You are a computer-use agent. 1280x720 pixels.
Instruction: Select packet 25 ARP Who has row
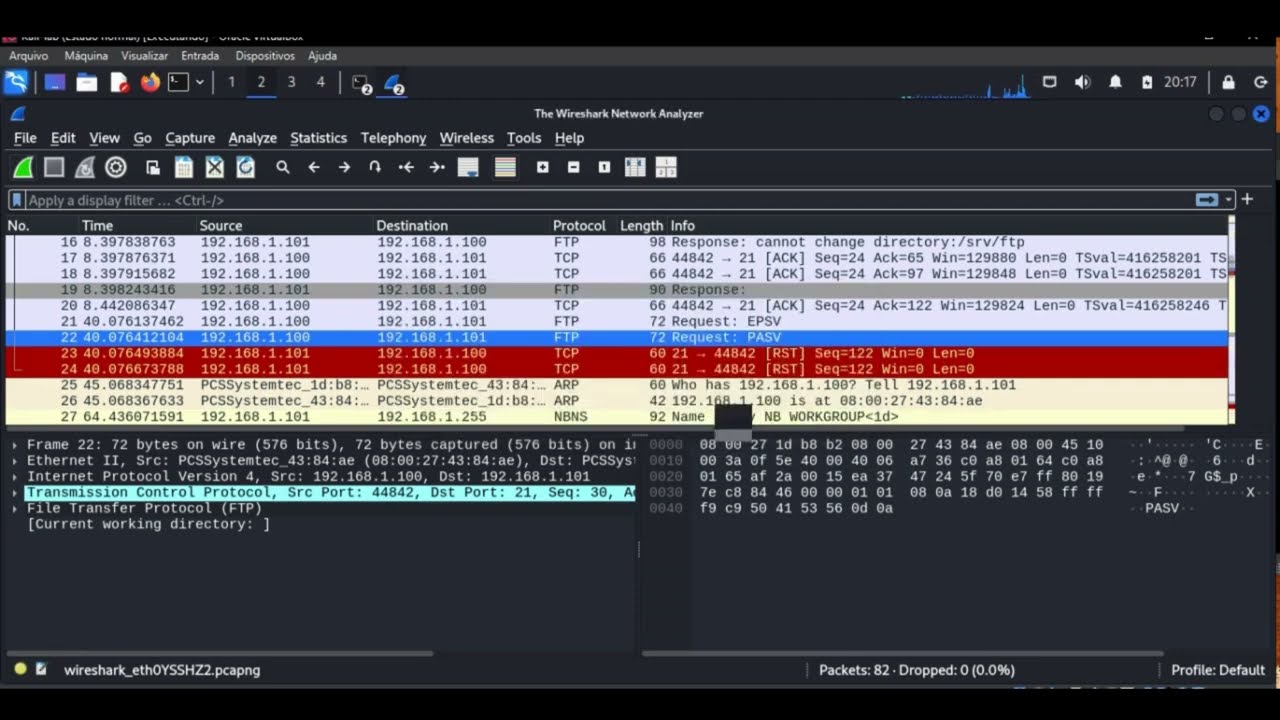click(x=617, y=385)
